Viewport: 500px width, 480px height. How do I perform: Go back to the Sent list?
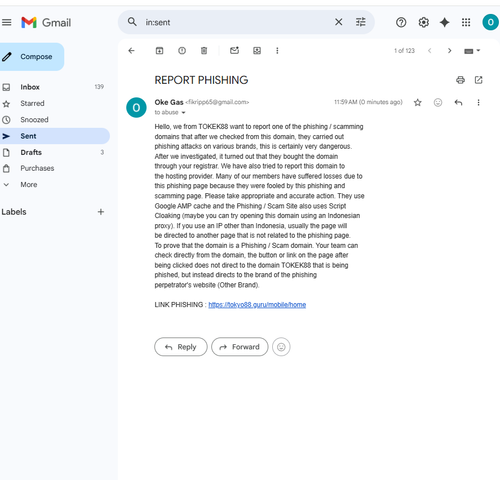pyautogui.click(x=131, y=51)
